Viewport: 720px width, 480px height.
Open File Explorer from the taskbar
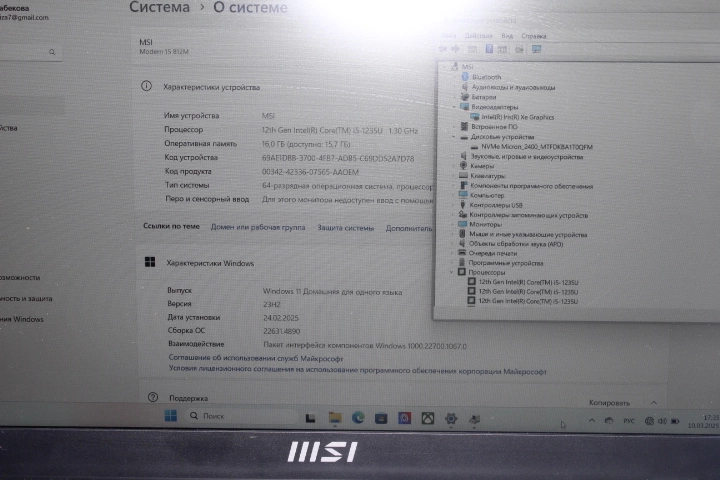click(335, 418)
